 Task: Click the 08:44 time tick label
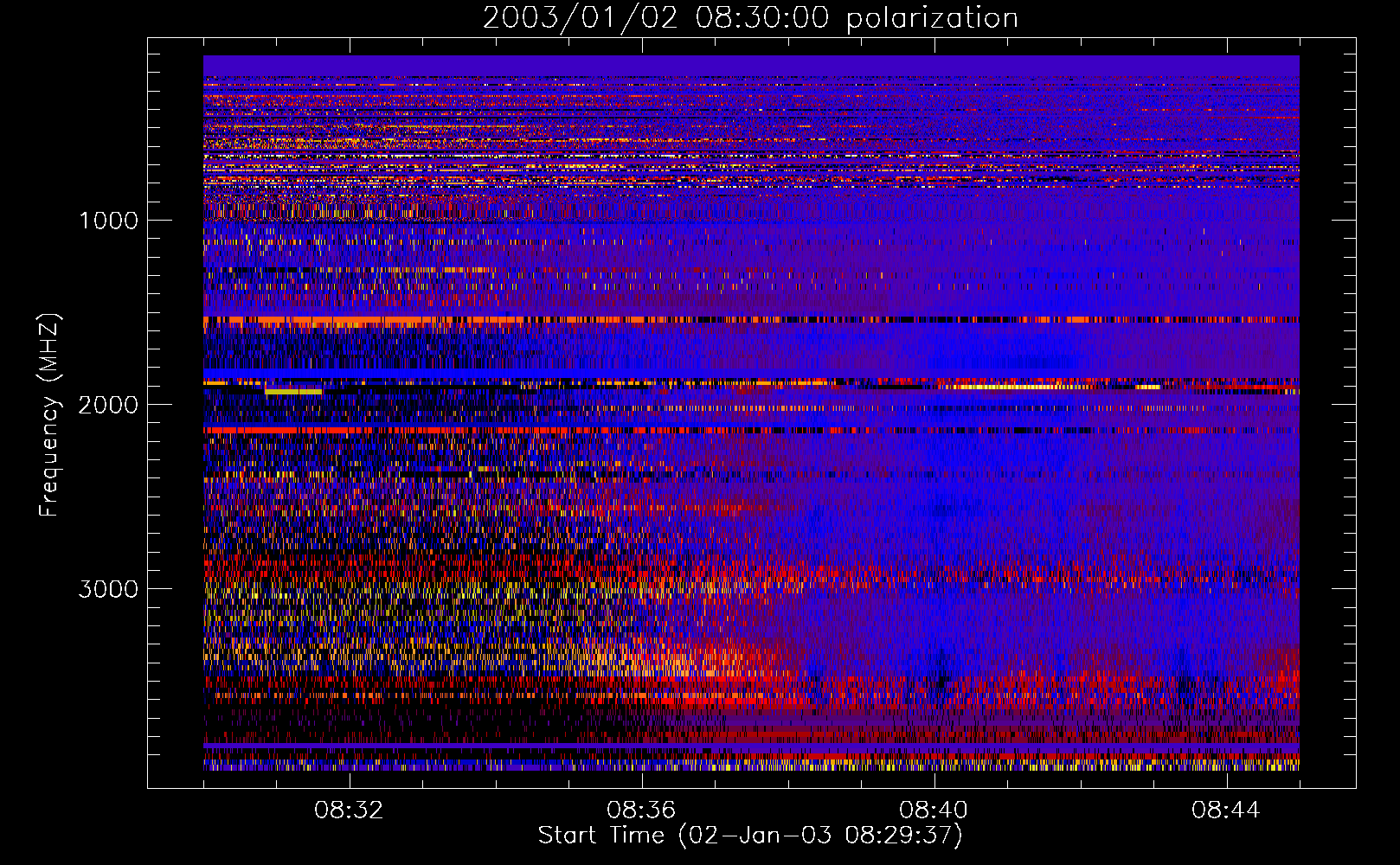[1226, 811]
